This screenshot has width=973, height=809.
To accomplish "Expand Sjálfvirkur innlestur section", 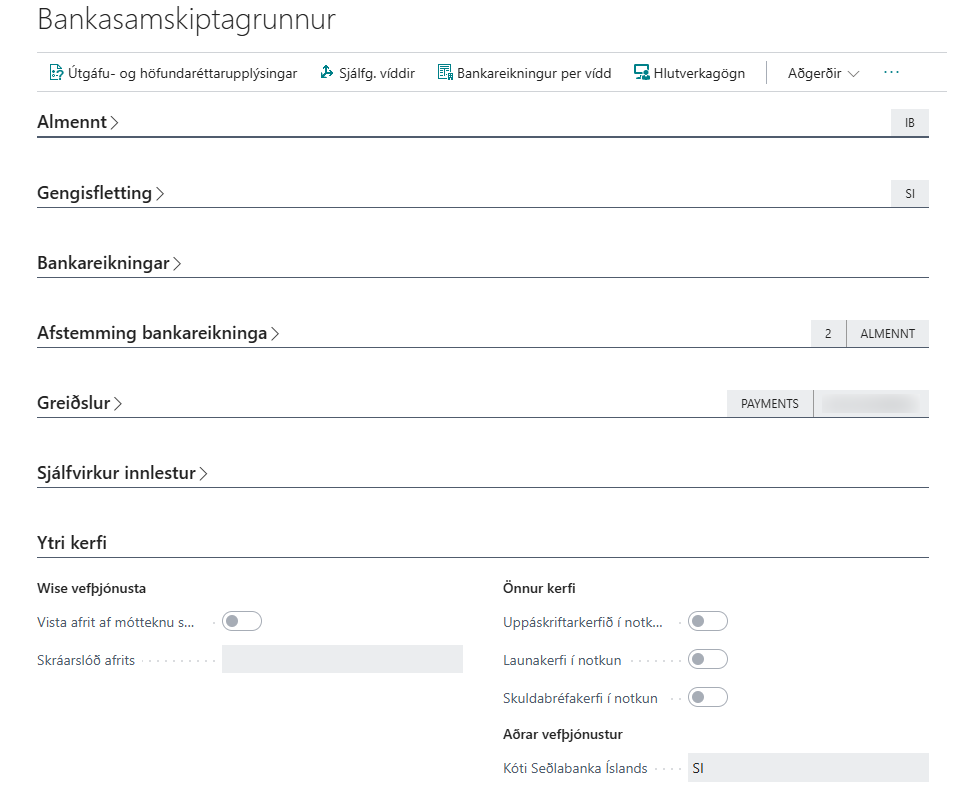I will point(122,474).
